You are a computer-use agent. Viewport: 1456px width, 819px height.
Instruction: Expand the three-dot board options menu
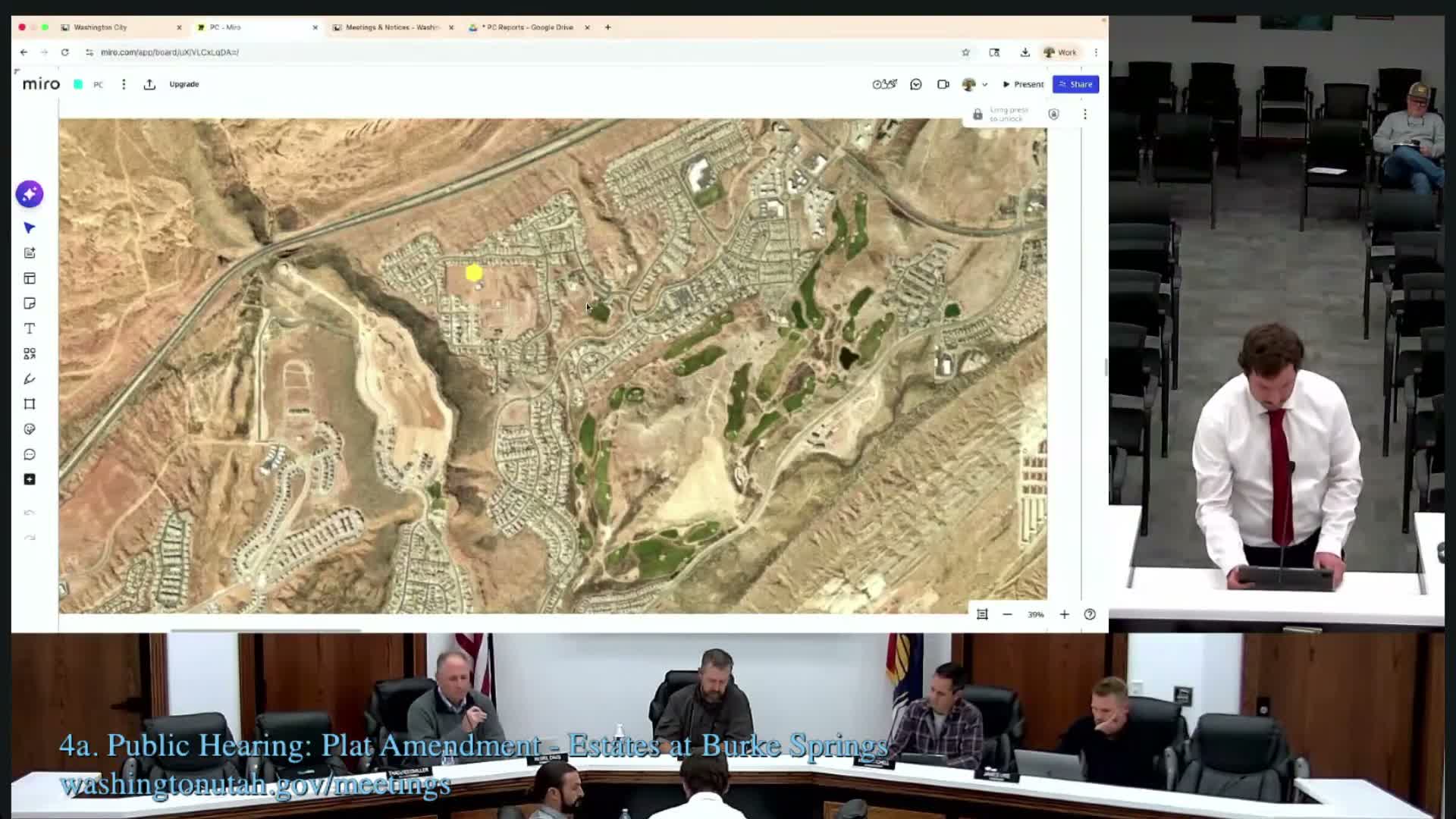pos(1084,114)
